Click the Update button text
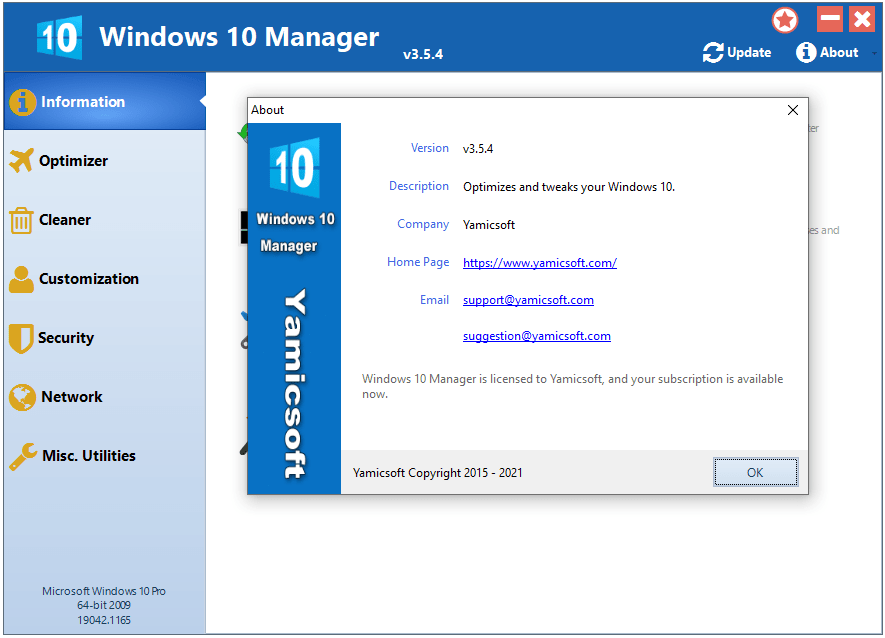Screen dimensions: 885x638 coord(749,53)
